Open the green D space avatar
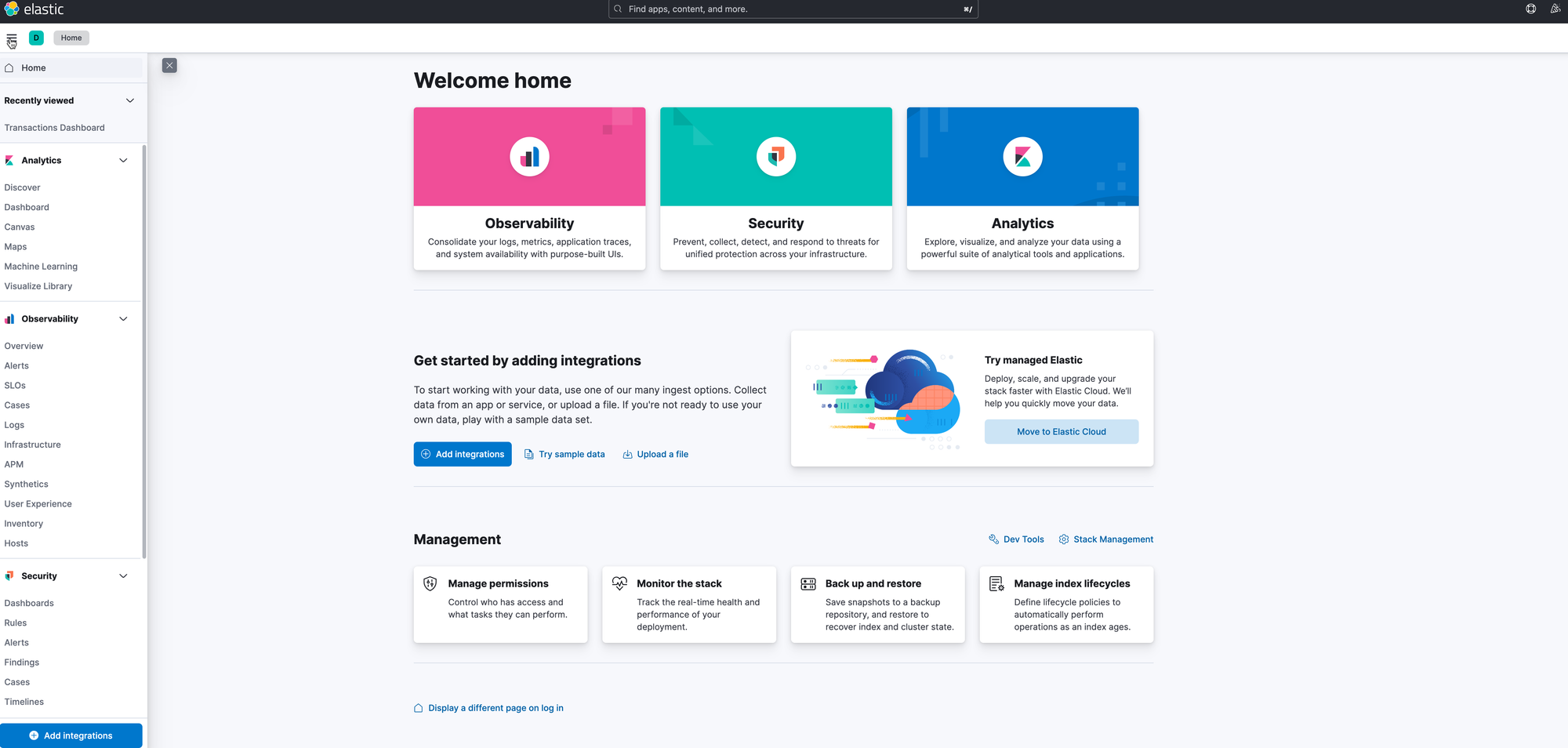This screenshot has height=748, width=1568. click(x=36, y=38)
